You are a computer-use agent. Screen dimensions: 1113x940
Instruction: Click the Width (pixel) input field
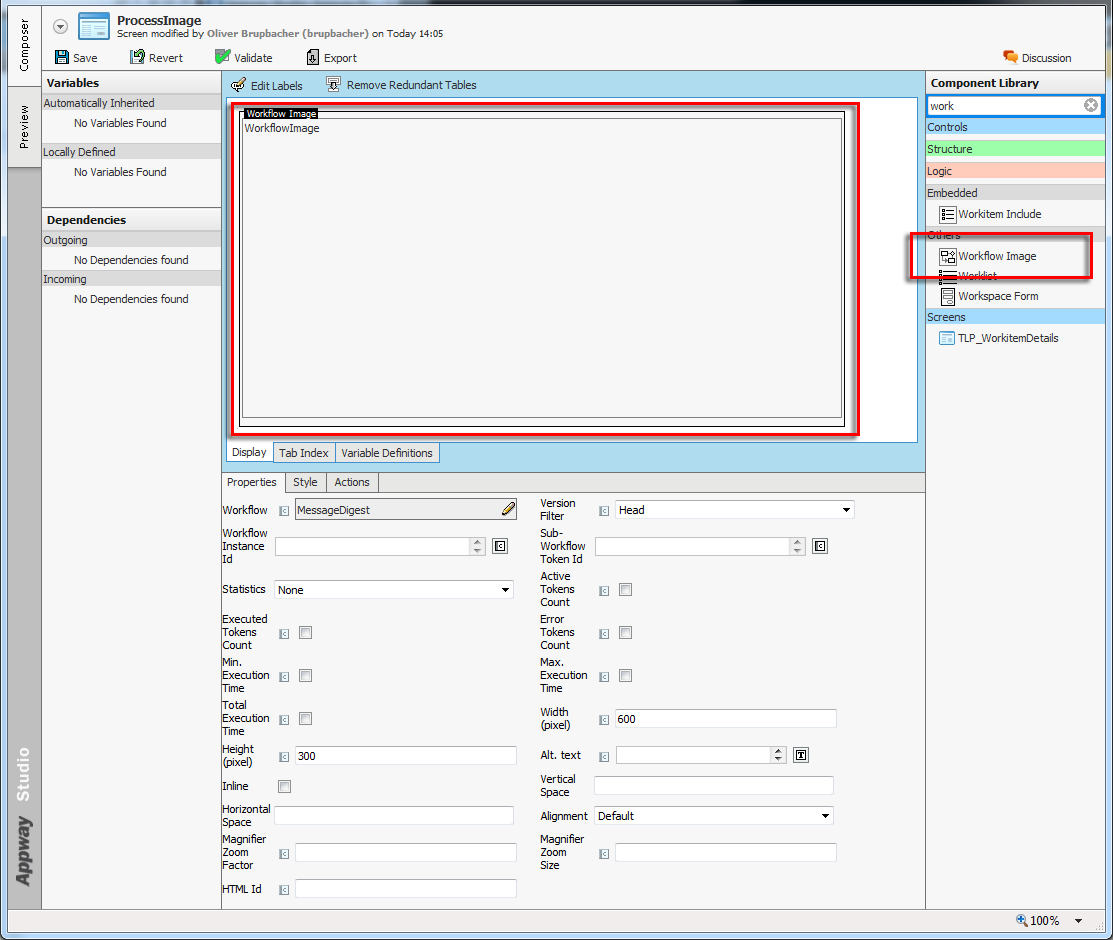click(x=725, y=719)
